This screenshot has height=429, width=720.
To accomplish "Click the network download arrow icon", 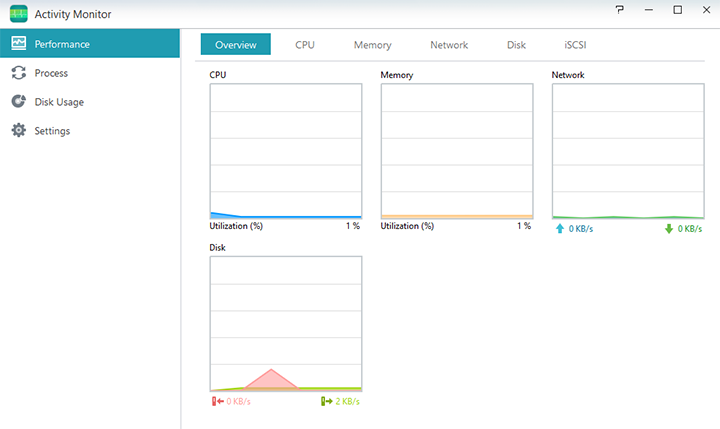I will pos(668,229).
